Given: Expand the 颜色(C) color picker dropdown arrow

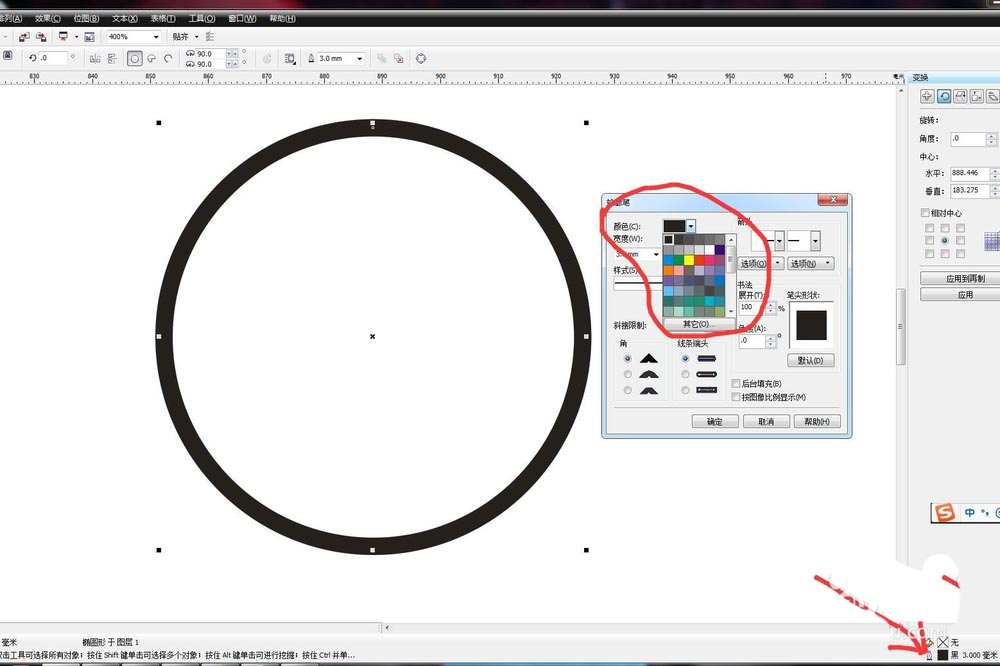Looking at the screenshot, I should click(691, 226).
